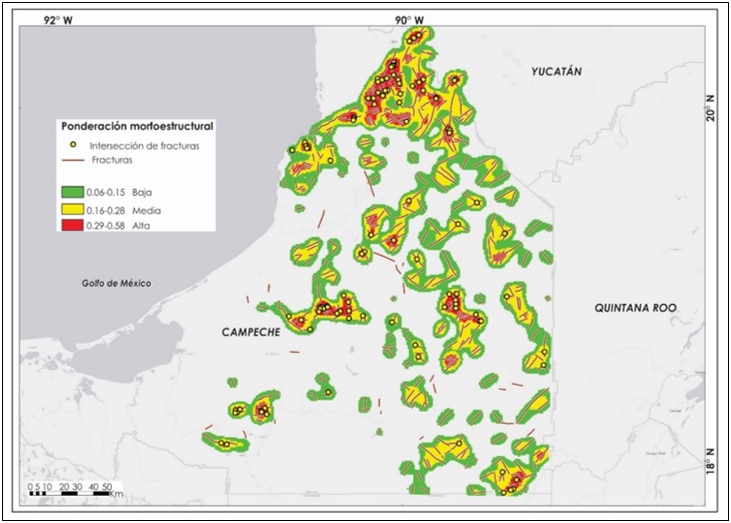This screenshot has height=523, width=731.
Task: Click the 90° W longitude label
Action: (x=407, y=20)
